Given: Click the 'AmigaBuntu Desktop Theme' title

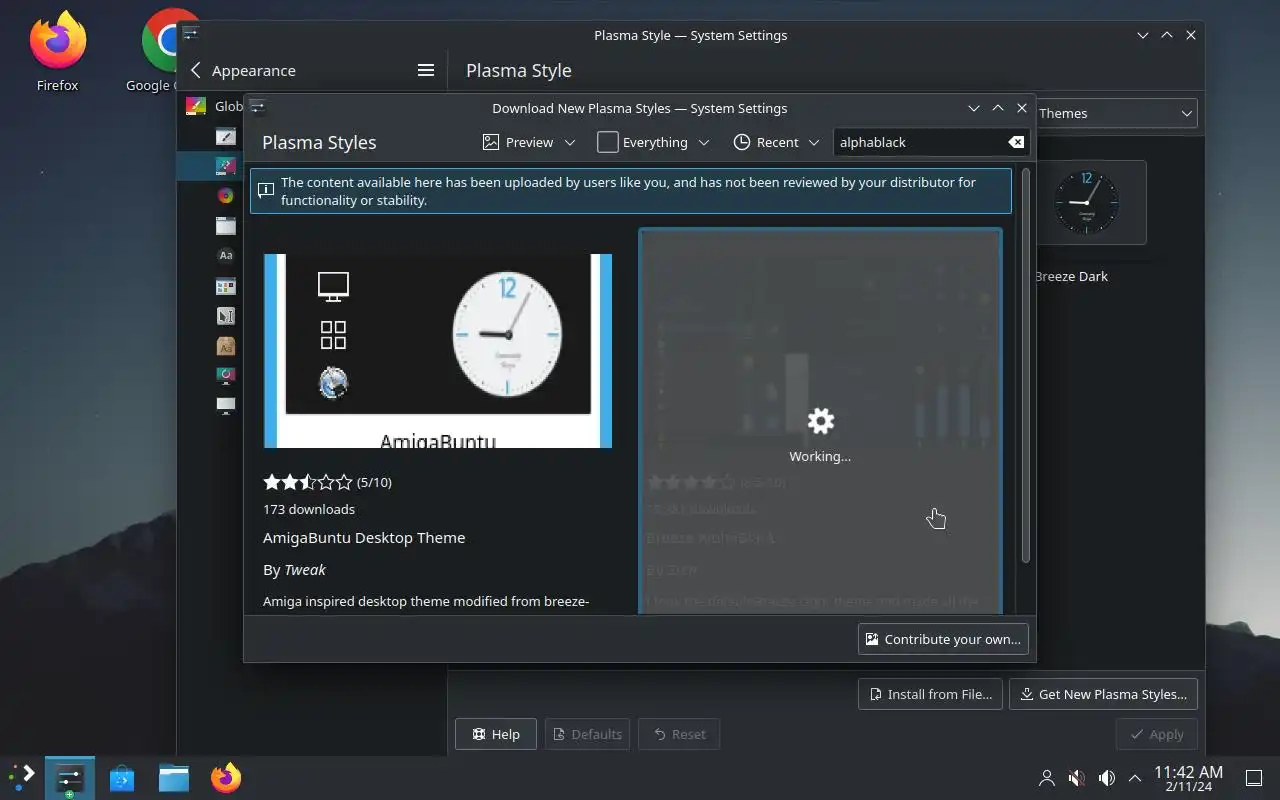Looking at the screenshot, I should [x=364, y=537].
